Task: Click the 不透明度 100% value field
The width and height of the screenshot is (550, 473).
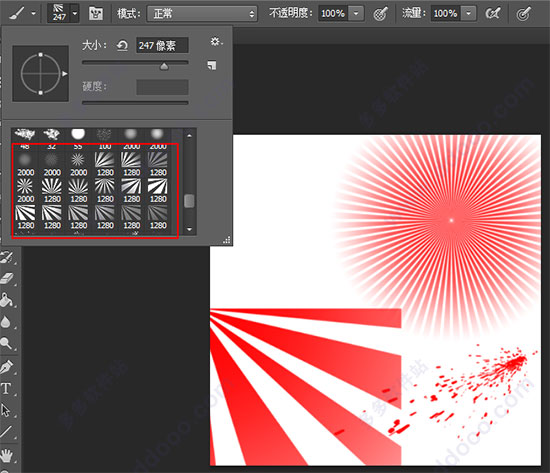Action: pyautogui.click(x=333, y=14)
